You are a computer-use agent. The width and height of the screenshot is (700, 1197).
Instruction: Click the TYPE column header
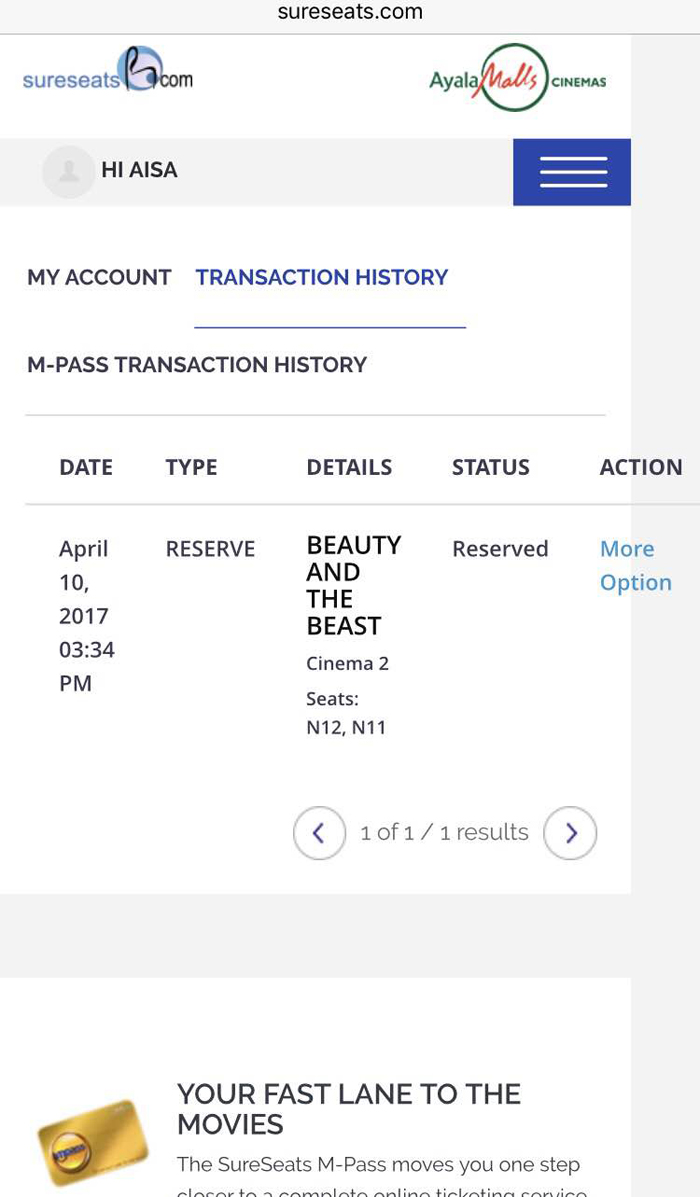click(191, 467)
